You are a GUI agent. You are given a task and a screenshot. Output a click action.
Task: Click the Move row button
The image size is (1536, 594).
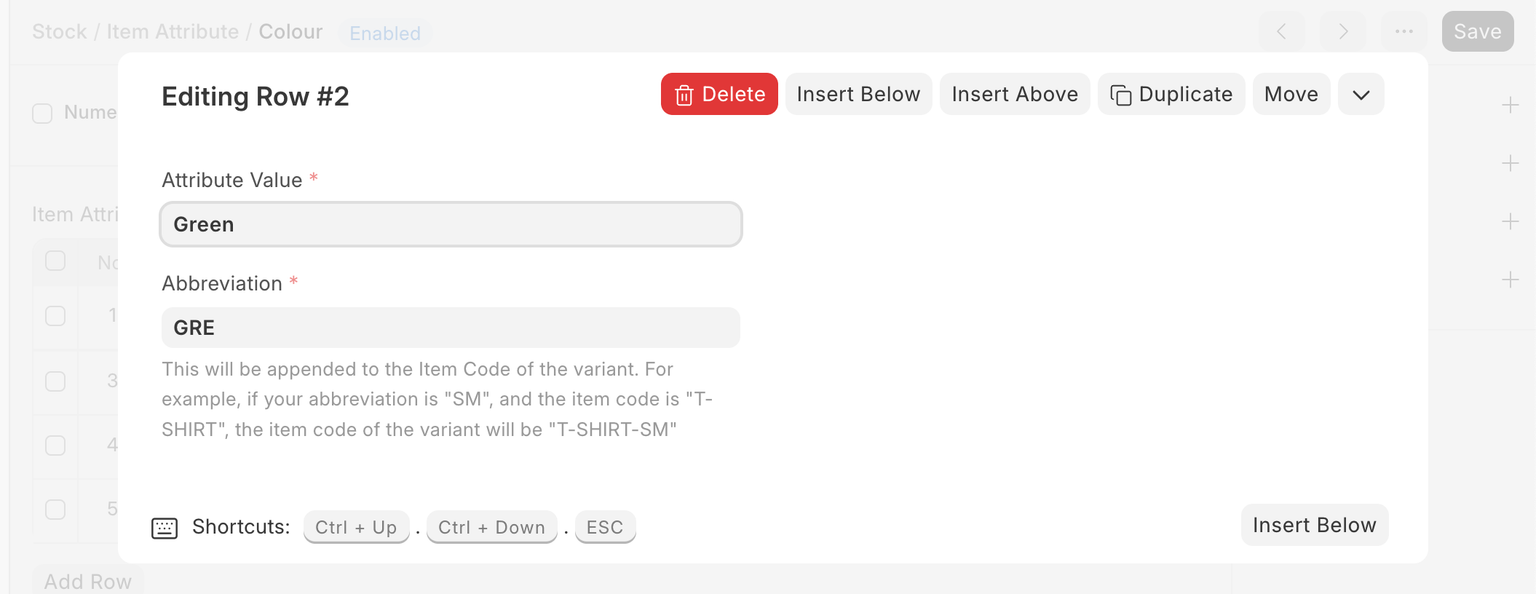1291,94
